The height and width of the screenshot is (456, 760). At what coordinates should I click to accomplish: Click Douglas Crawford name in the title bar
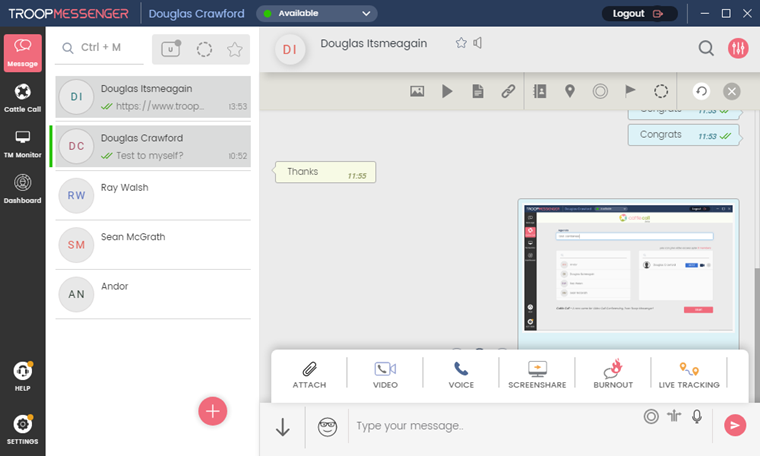pyautogui.click(x=196, y=14)
